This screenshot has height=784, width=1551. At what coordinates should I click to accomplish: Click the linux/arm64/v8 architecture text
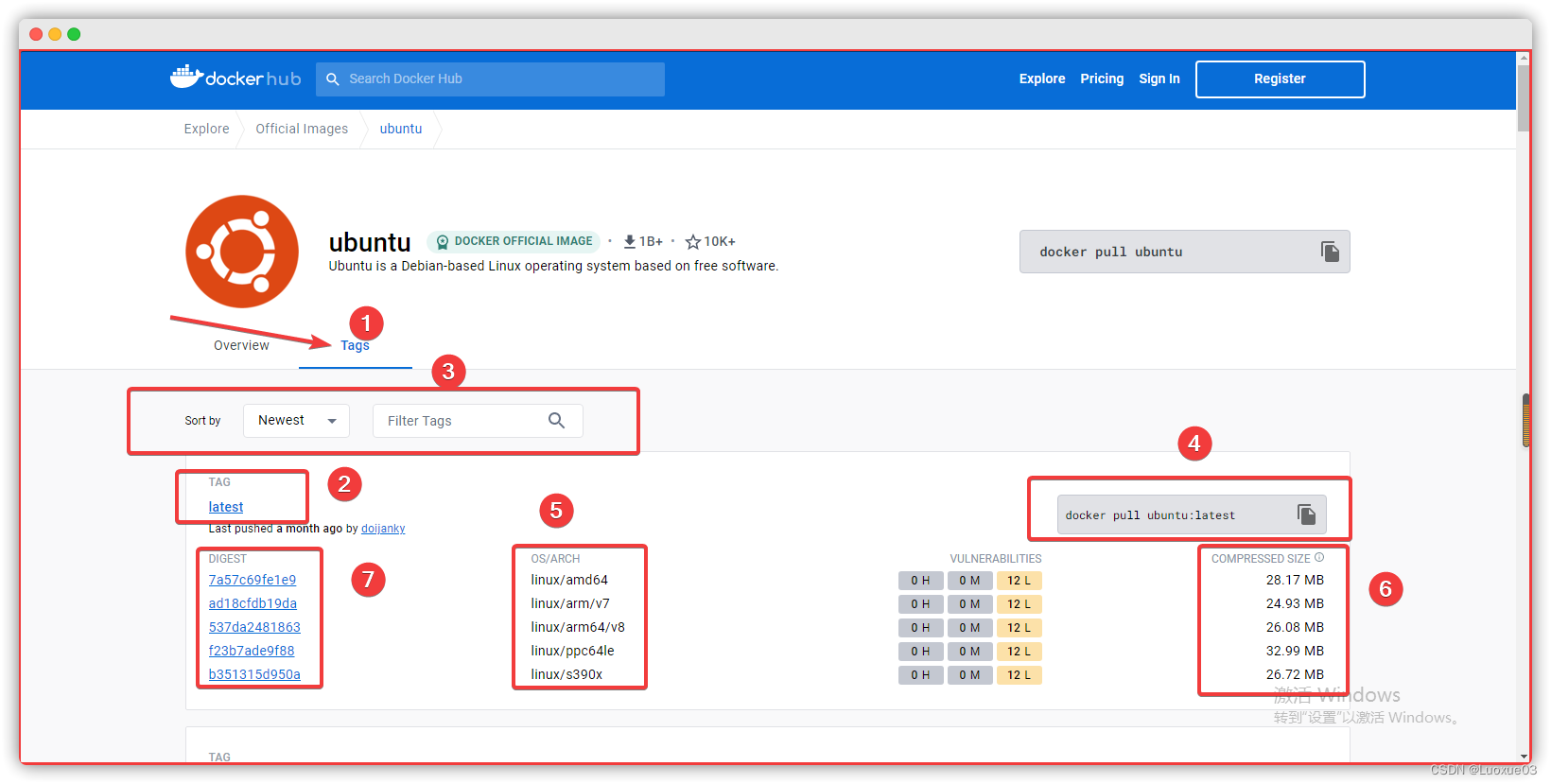(x=578, y=627)
